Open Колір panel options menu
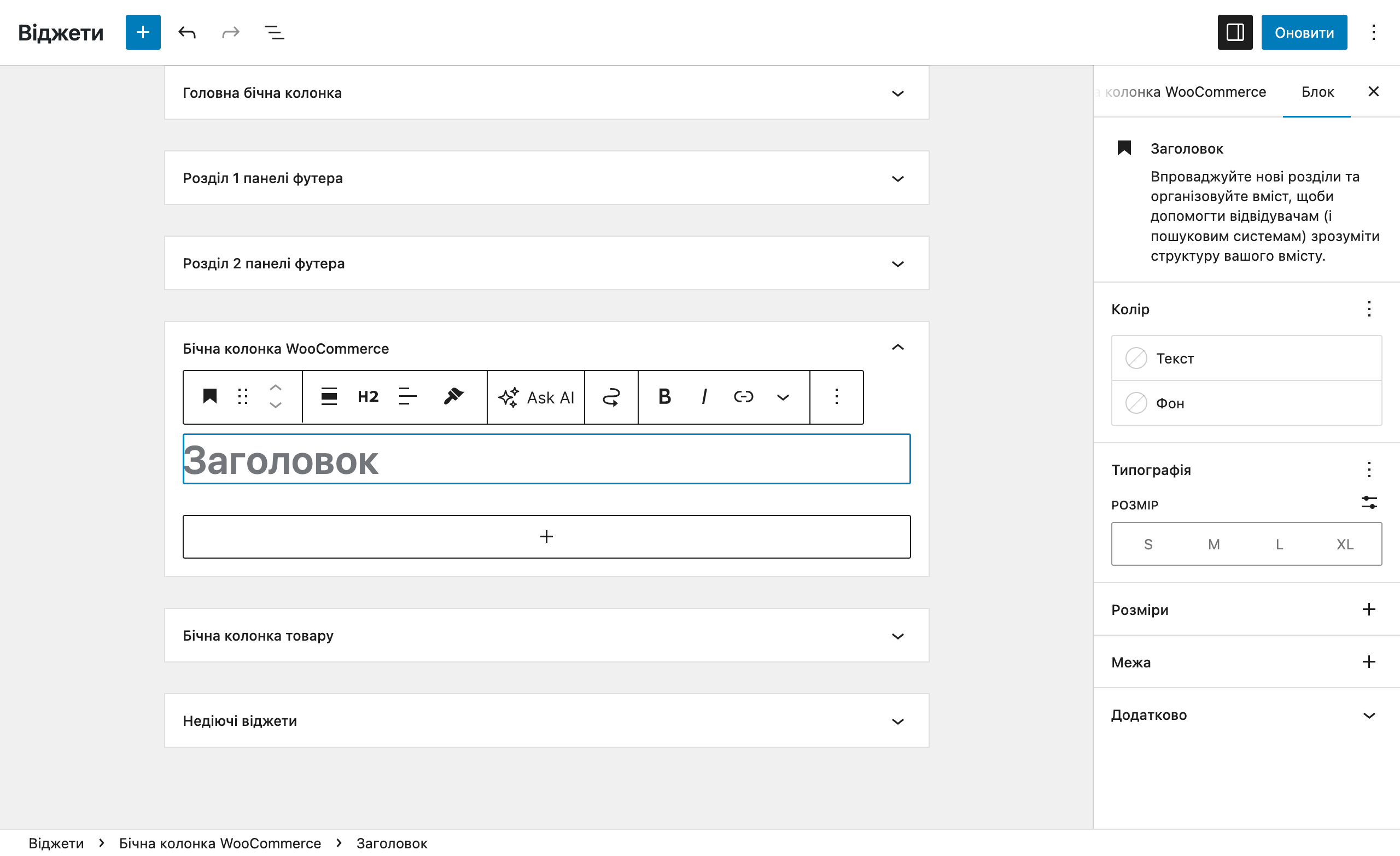The width and height of the screenshot is (1400, 856). click(x=1369, y=309)
